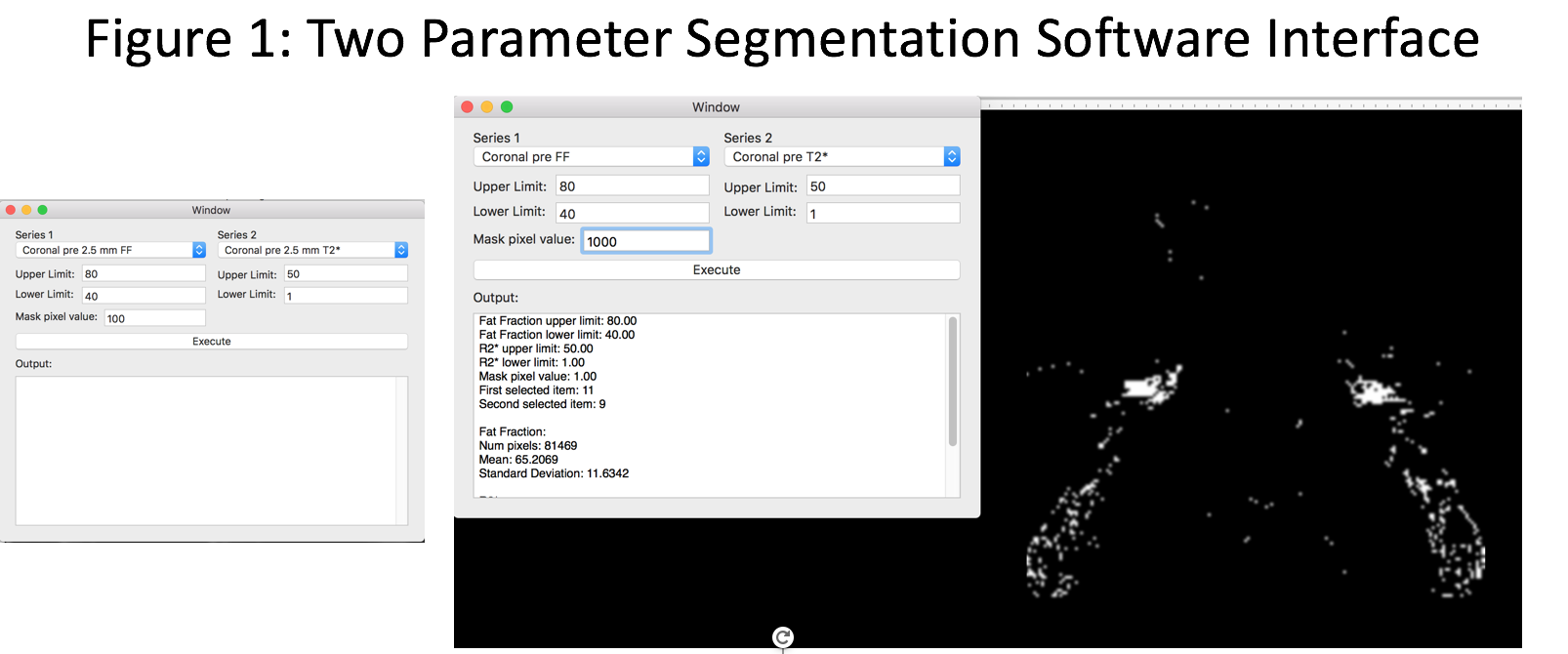Expand the "Coronal pre 2.5 mm T2*" dropdown
Viewport: 1568px width, 654px height.
[312, 251]
